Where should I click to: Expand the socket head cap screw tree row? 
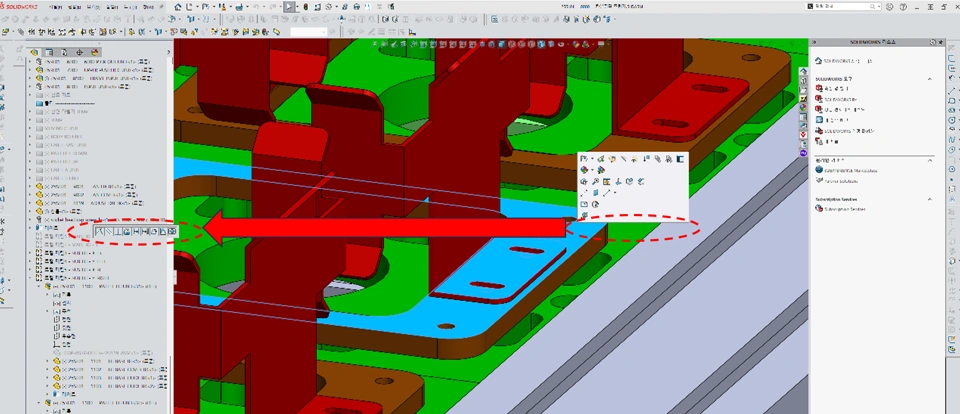[x=29, y=219]
